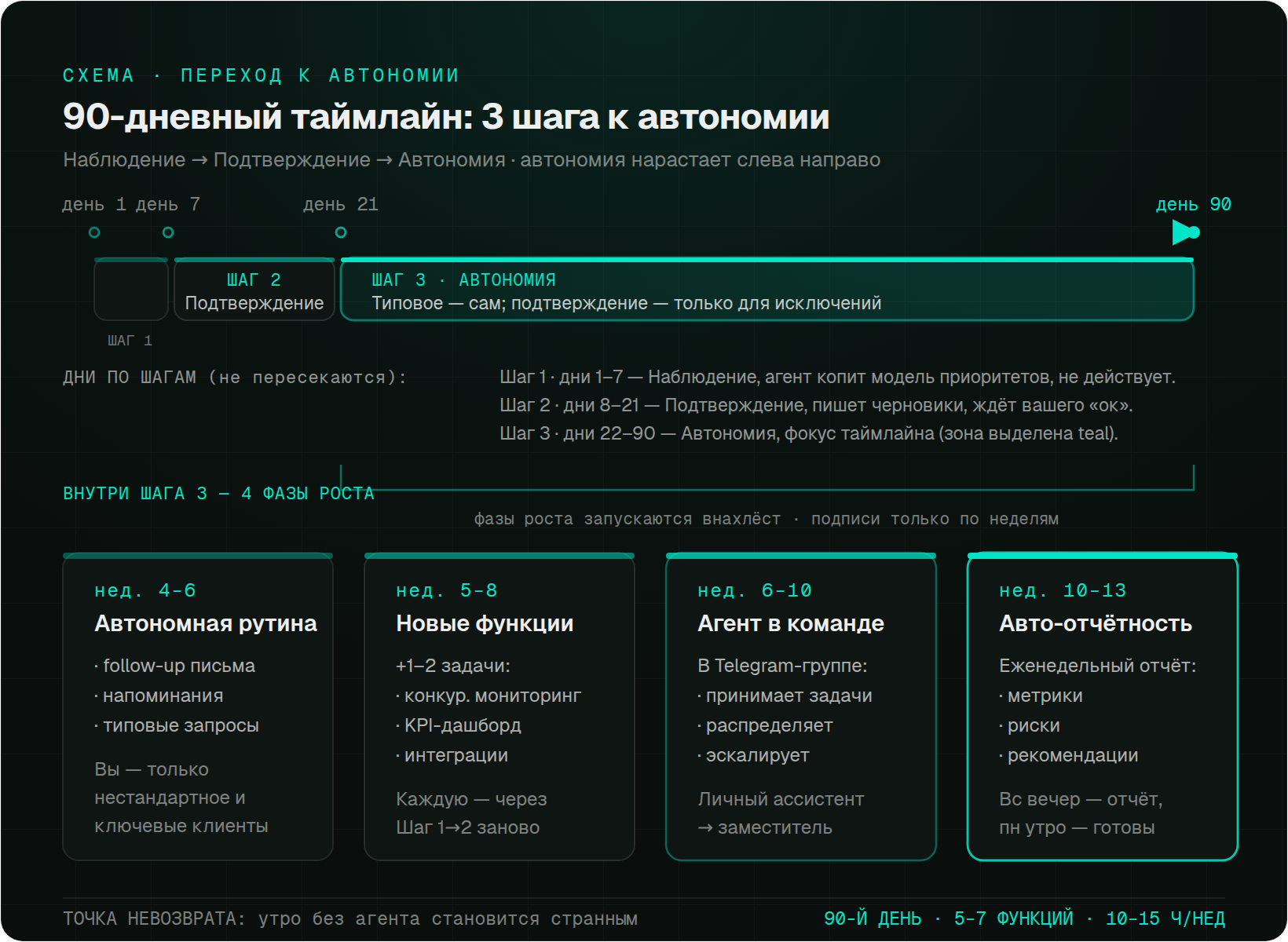Click the день 90 label
Viewport: 1288px width, 942px height.
(x=1193, y=204)
